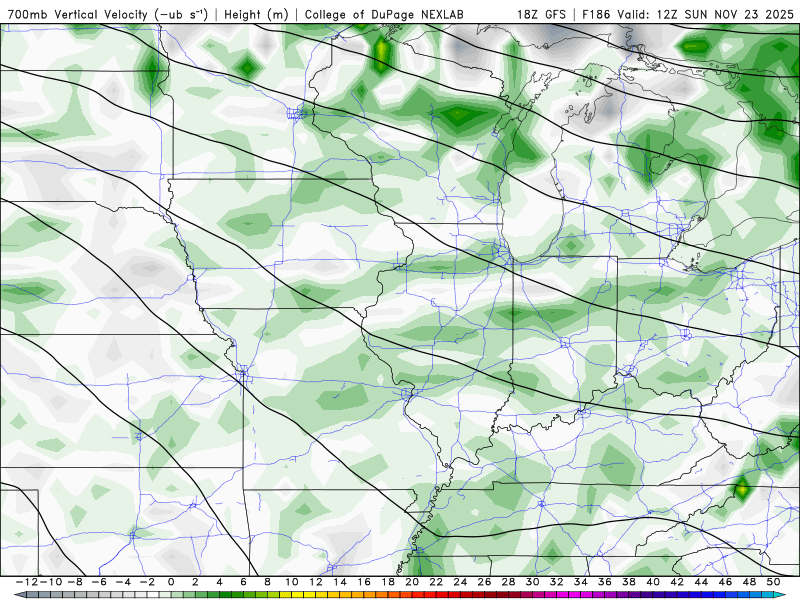Pick the "38" color scale label
The height and width of the screenshot is (600, 800).
pos(629,582)
